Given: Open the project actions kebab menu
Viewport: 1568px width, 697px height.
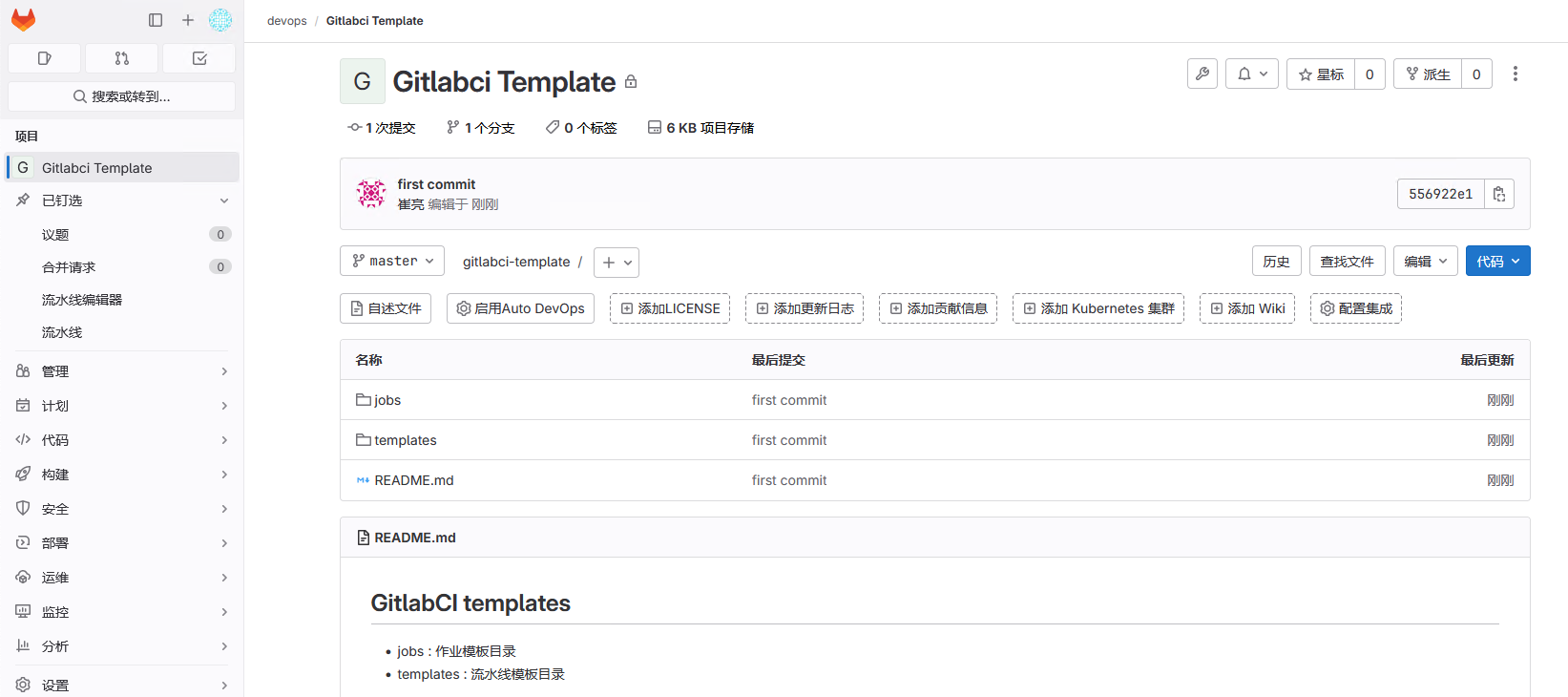Looking at the screenshot, I should (1516, 74).
